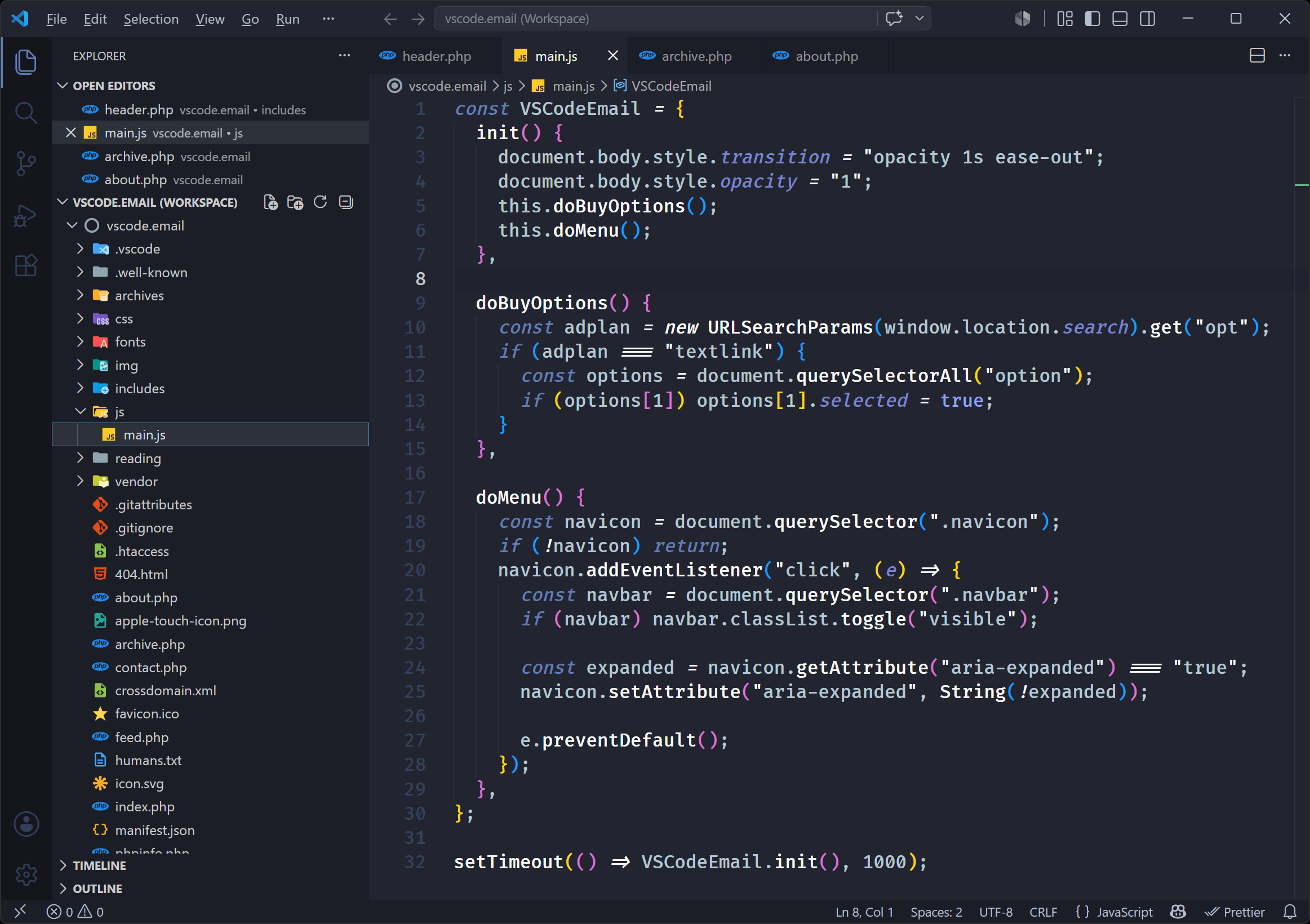Switch to archive.php tab
Image resolution: width=1310 pixels, height=924 pixels.
694,56
